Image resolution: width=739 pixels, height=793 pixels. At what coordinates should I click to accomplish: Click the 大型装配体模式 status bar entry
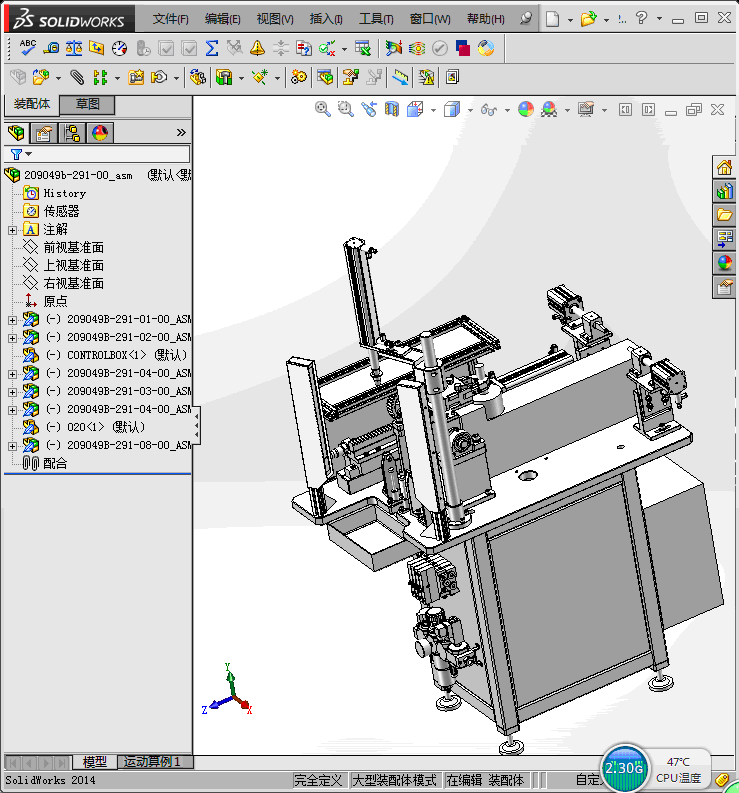click(x=394, y=780)
